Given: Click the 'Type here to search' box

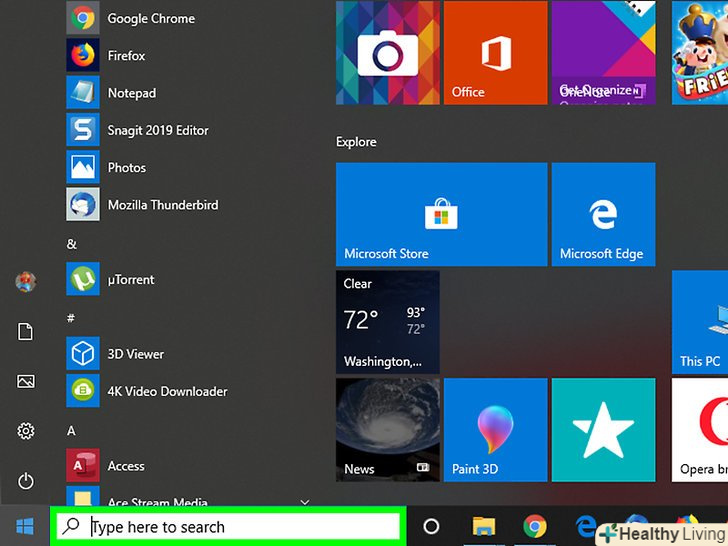Looking at the screenshot, I should click(x=240, y=526).
